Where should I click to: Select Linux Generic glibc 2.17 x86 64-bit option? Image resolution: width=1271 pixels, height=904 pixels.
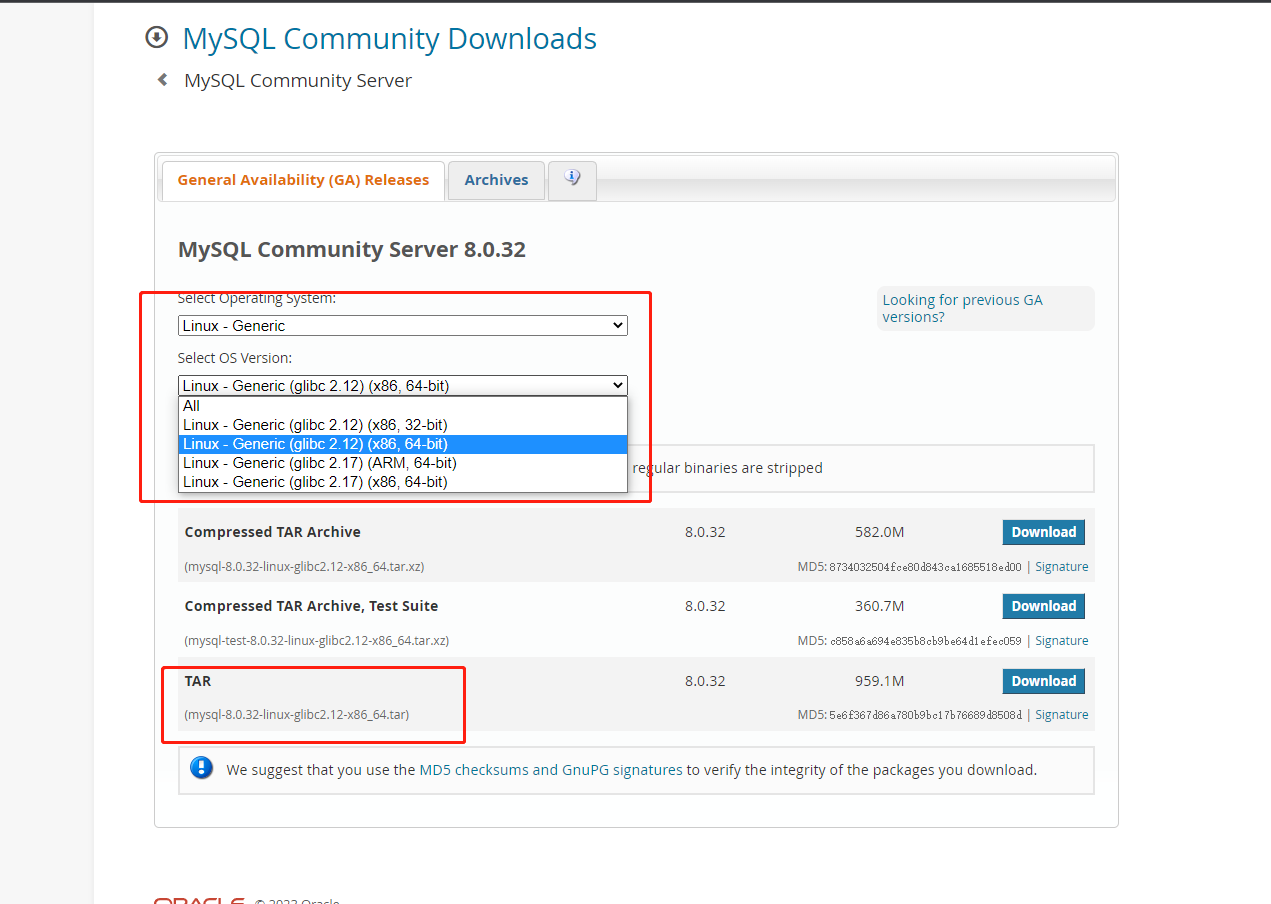coord(403,482)
